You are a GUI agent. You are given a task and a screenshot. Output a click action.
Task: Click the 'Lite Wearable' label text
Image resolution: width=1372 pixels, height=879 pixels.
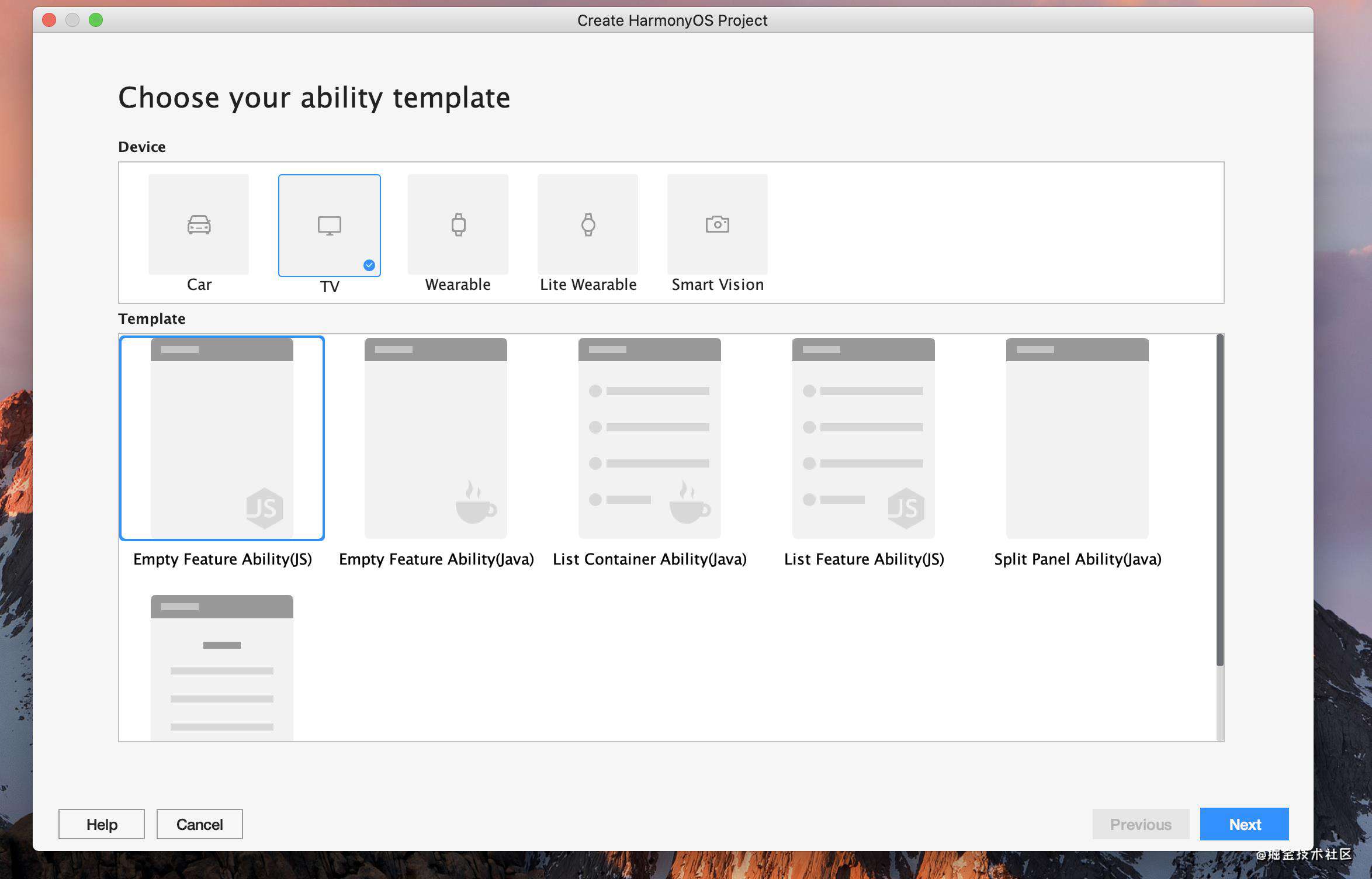pos(588,285)
